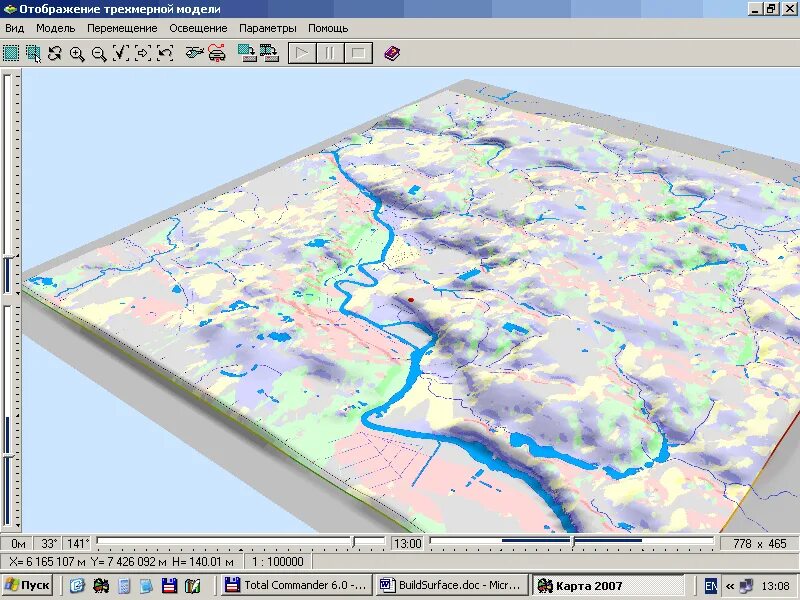Open the Освещение menu
The width and height of the screenshot is (800, 600).
point(198,28)
